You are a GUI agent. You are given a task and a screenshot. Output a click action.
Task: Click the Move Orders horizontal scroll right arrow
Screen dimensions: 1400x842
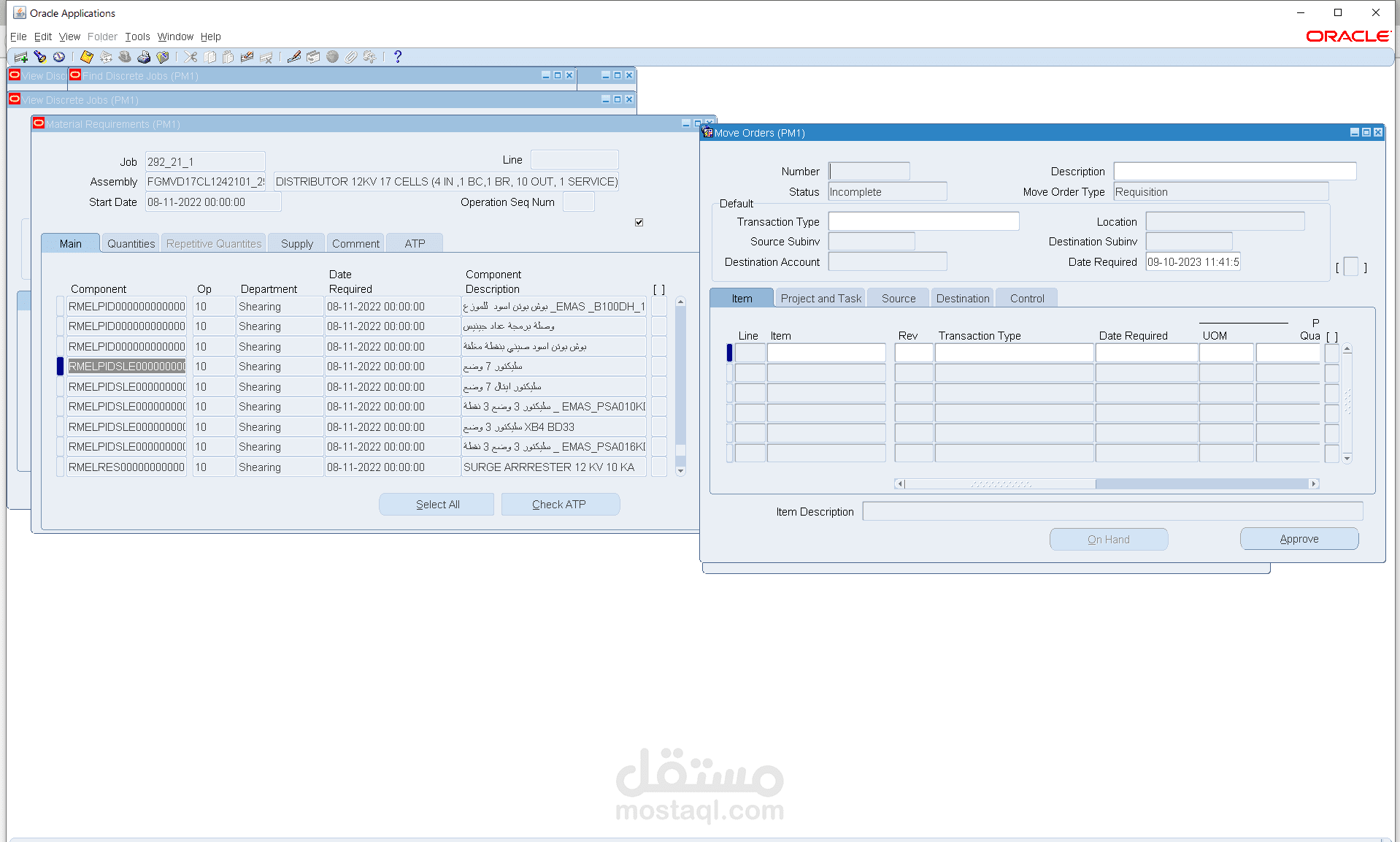pyautogui.click(x=1314, y=483)
